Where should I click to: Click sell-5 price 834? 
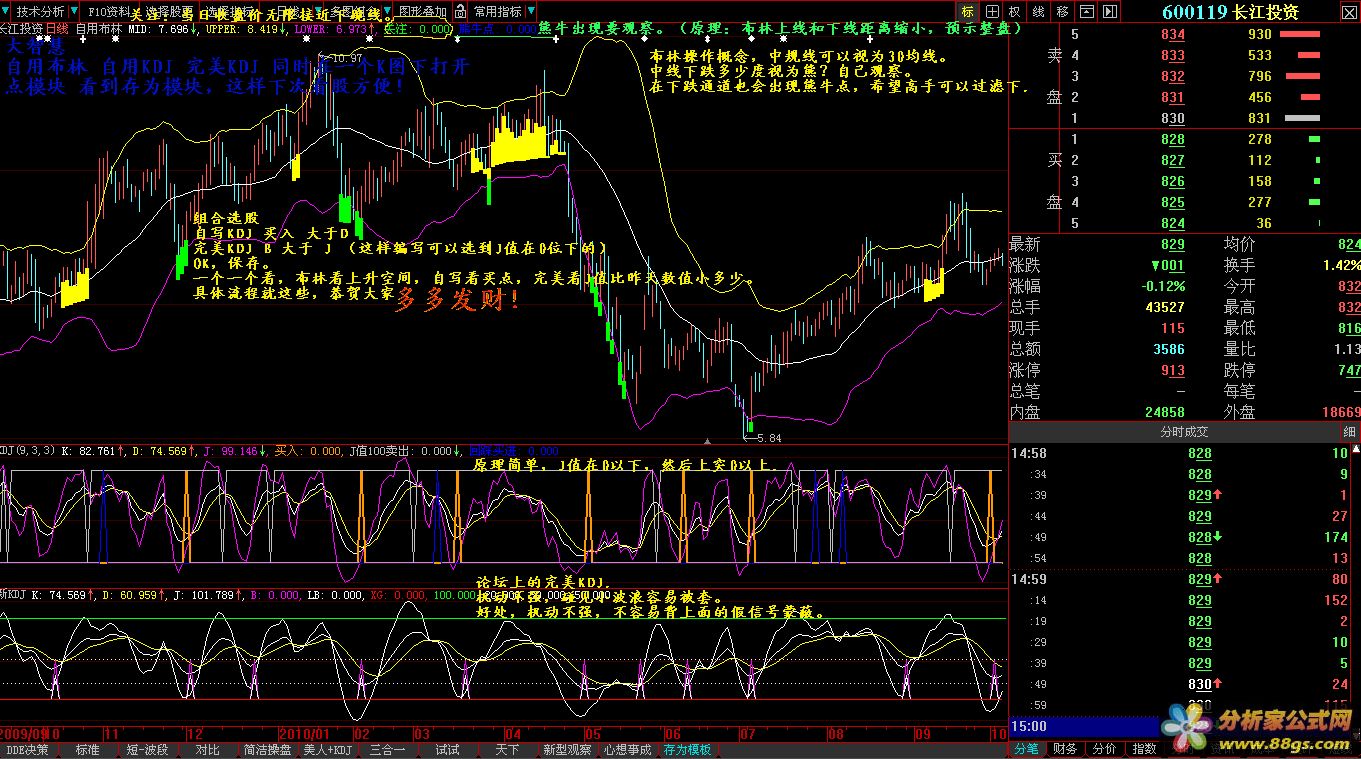1172,34
